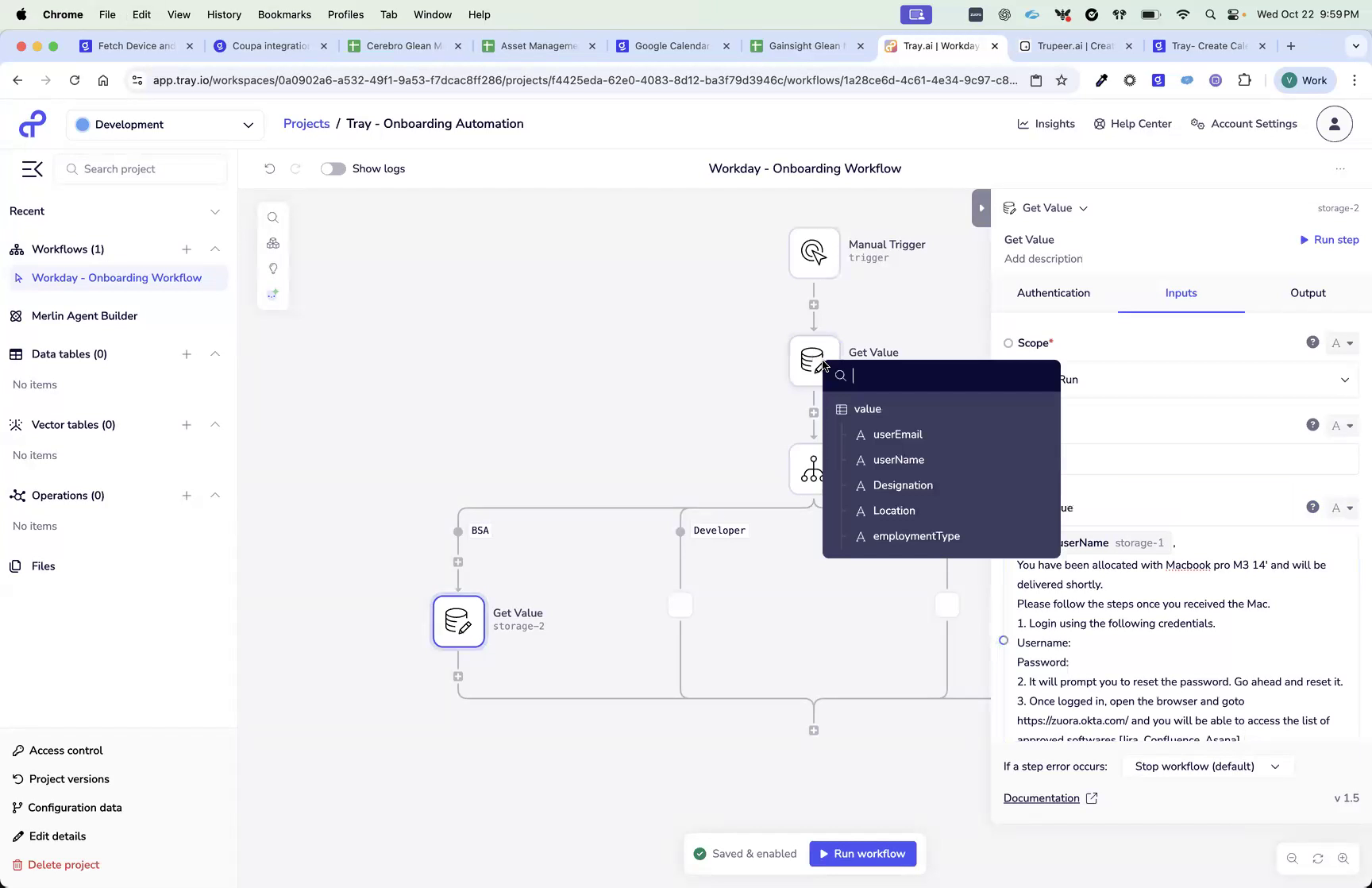Screen dimensions: 1372x888
Task: Zoom out the workflow canvas
Action: point(1293,858)
